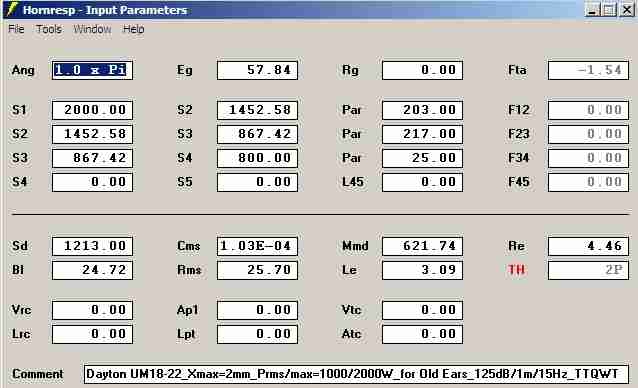Click the S3 field in the F23 row
The image size is (638, 388).
tap(257, 134)
